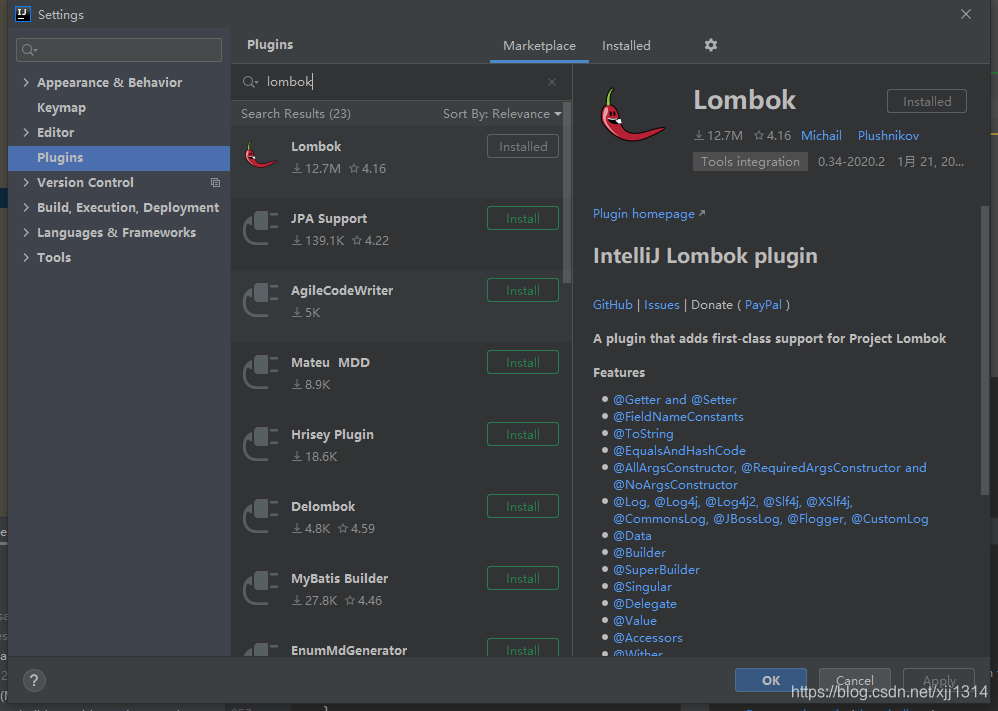Image resolution: width=998 pixels, height=711 pixels.
Task: Install the Hrisey Plugin
Action: (x=523, y=434)
